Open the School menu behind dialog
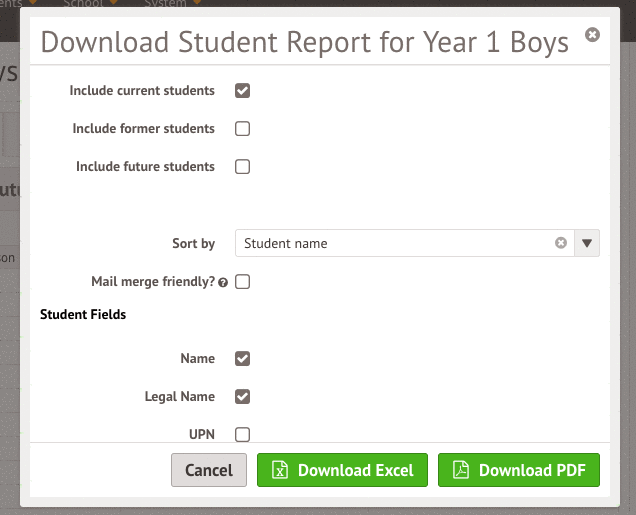Image resolution: width=636 pixels, height=515 pixels. click(90, 3)
